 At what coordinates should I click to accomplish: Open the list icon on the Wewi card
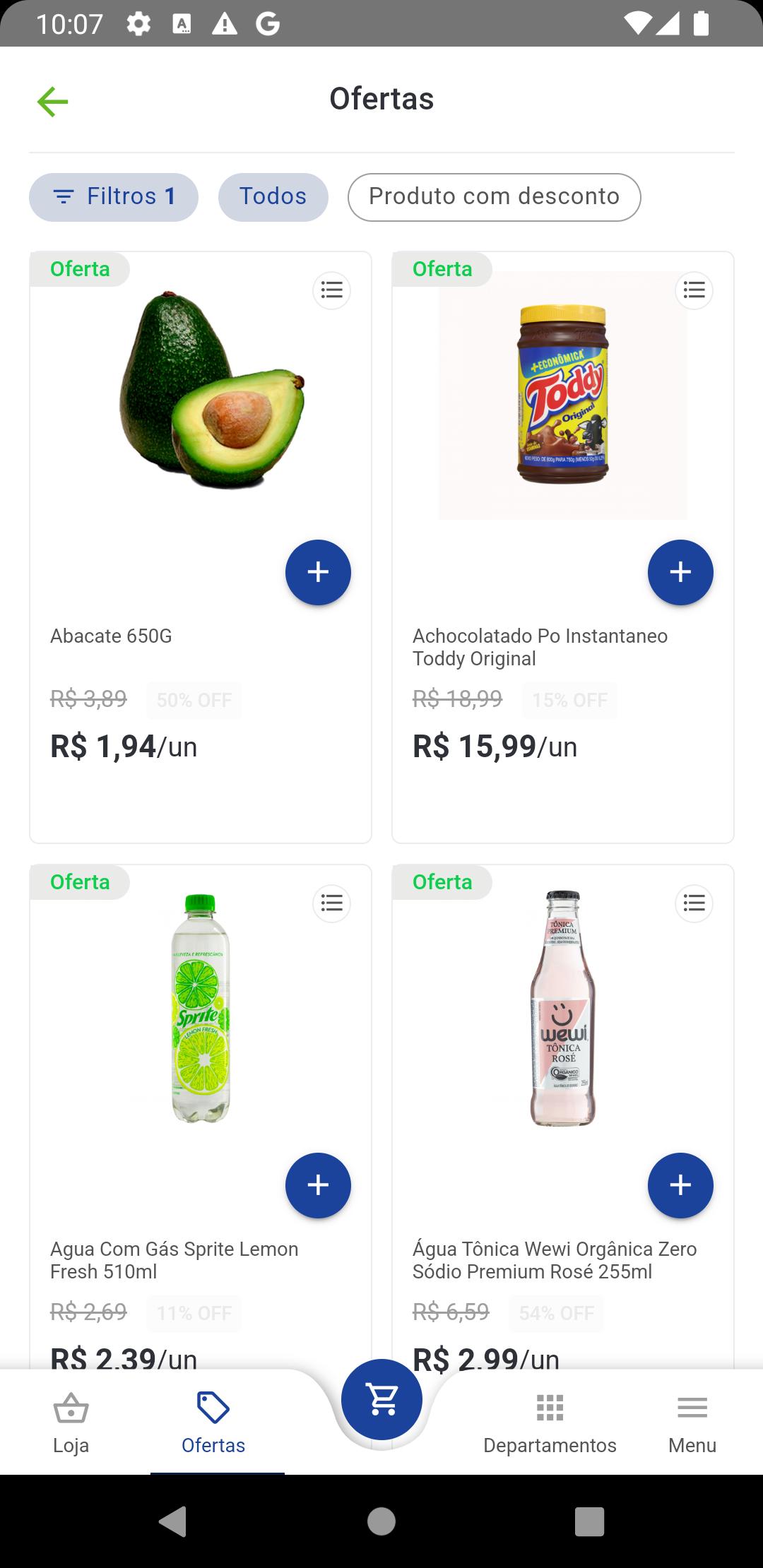pos(694,903)
